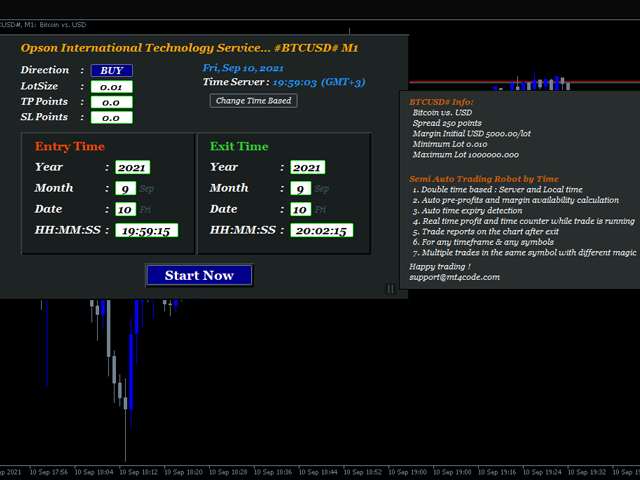Screen dimensions: 640x480
Task: Edit the Entry Time date field
Action: [125, 209]
